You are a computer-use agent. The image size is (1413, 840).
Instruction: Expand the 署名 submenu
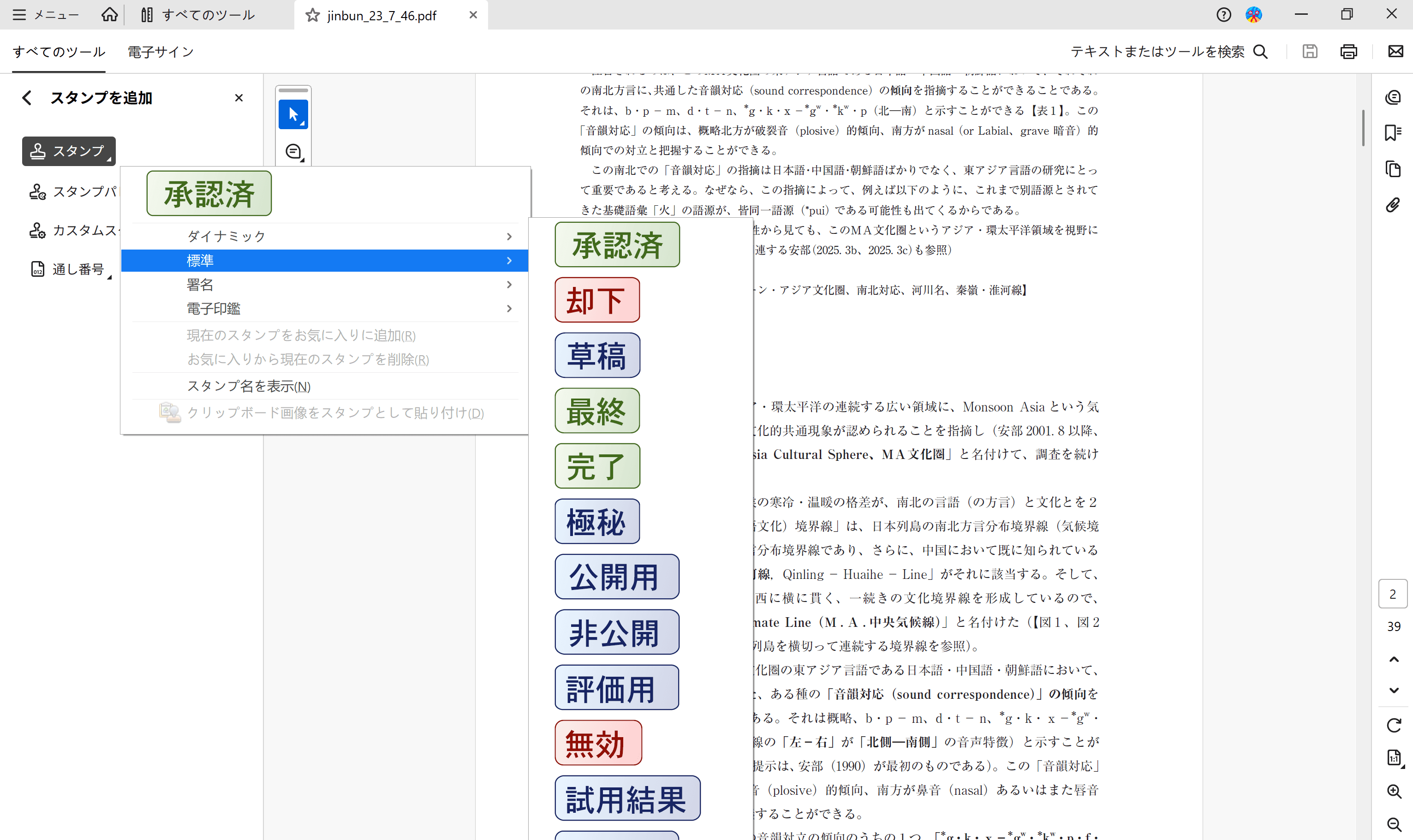click(x=200, y=284)
